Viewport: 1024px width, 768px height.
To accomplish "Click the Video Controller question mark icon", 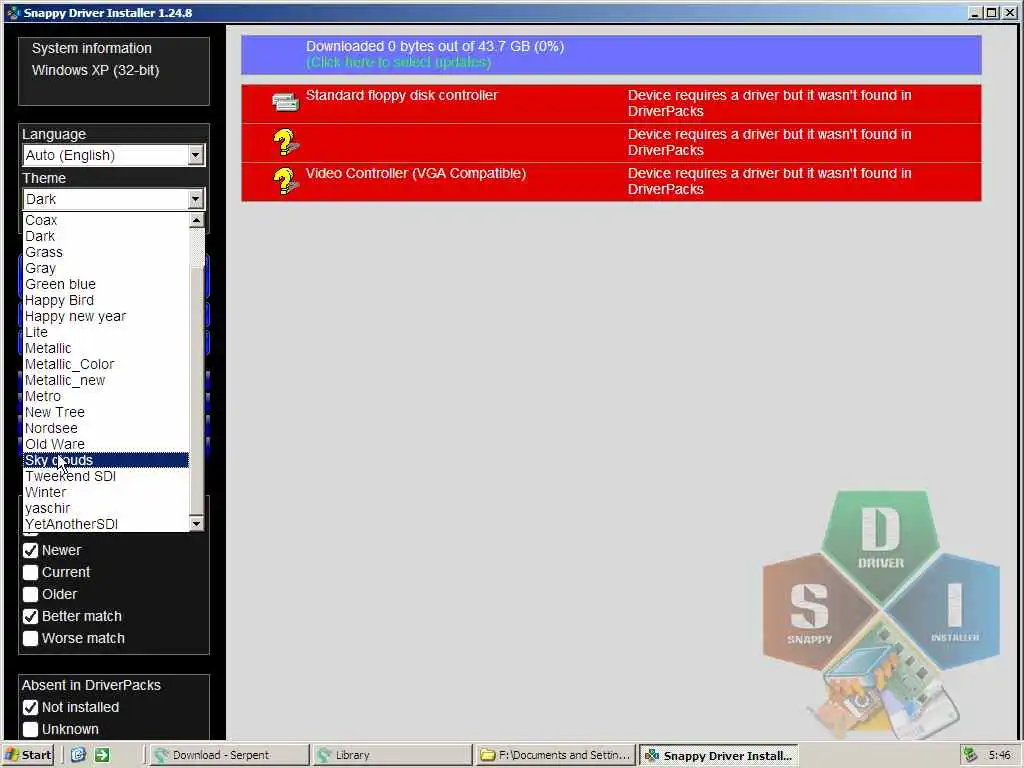I will click(285, 181).
